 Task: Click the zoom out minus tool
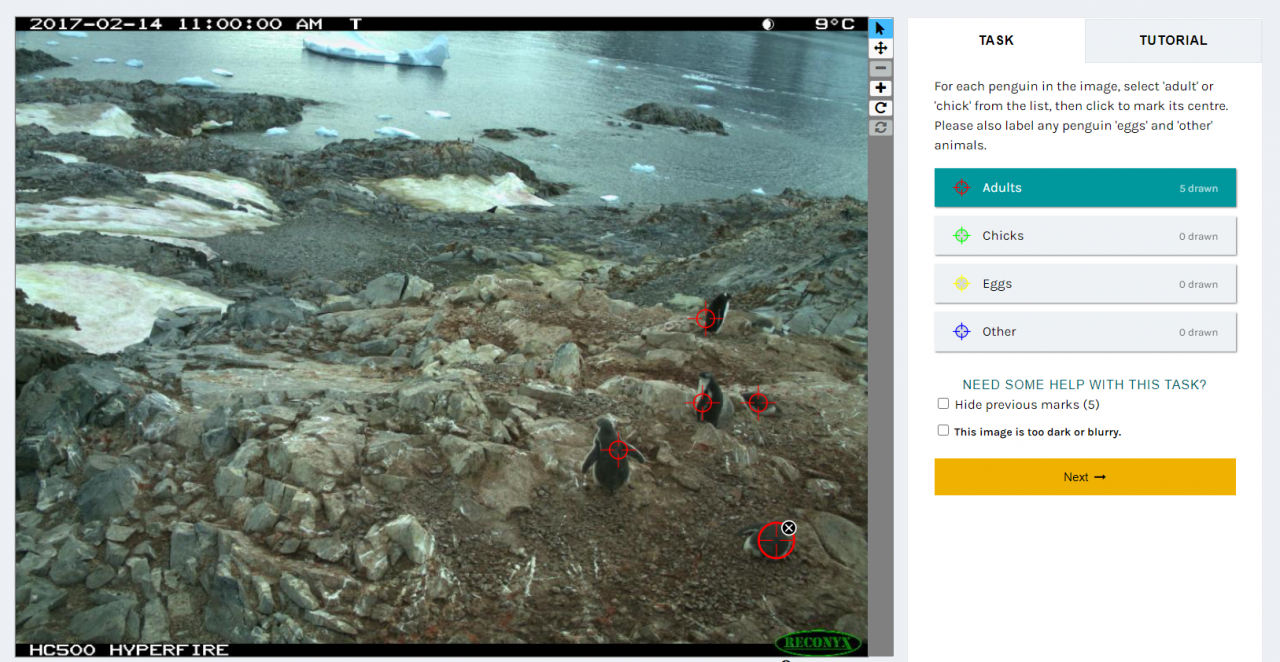(x=880, y=68)
